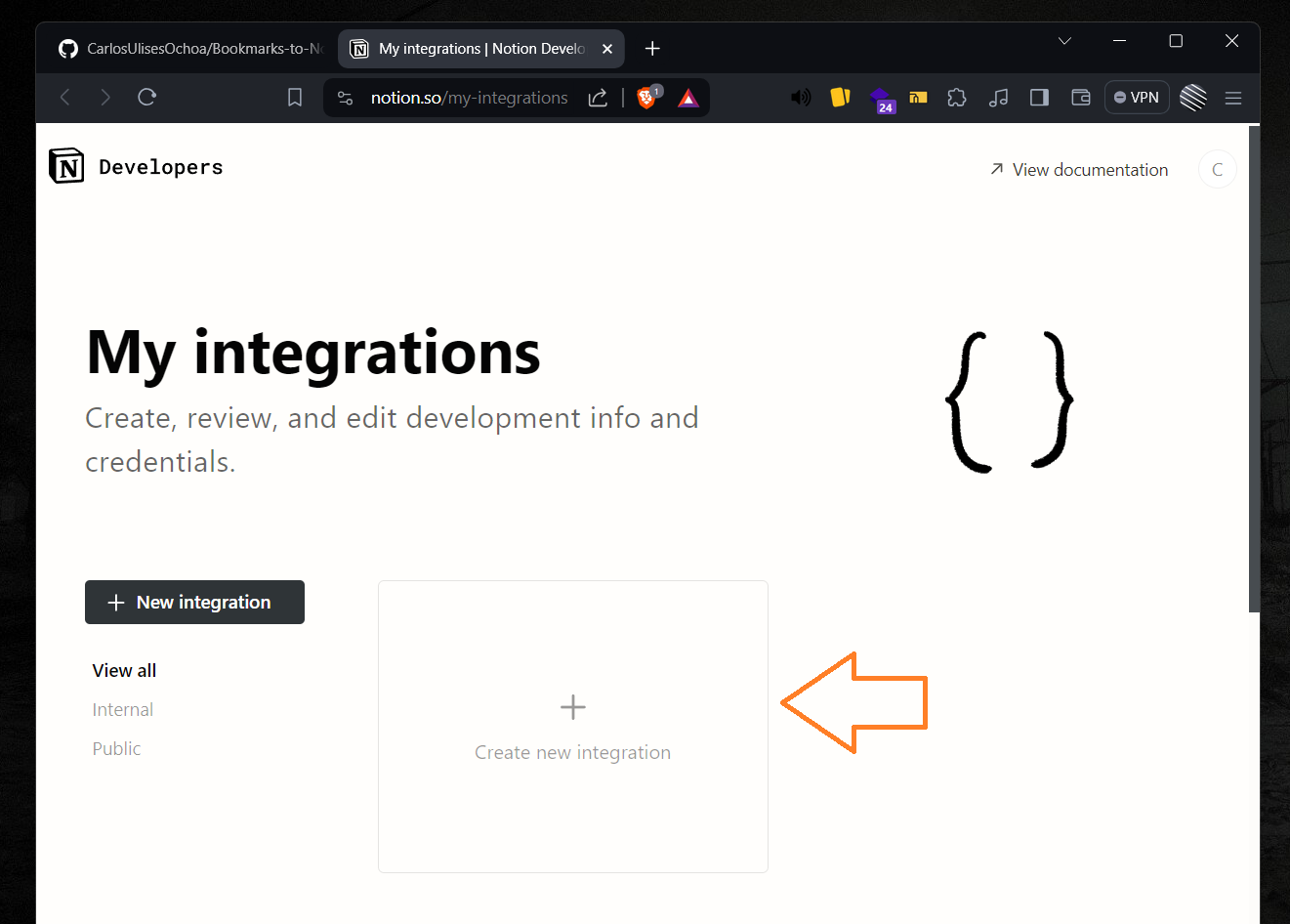
Task: Open the Brave Wallet icon
Action: 1080,98
